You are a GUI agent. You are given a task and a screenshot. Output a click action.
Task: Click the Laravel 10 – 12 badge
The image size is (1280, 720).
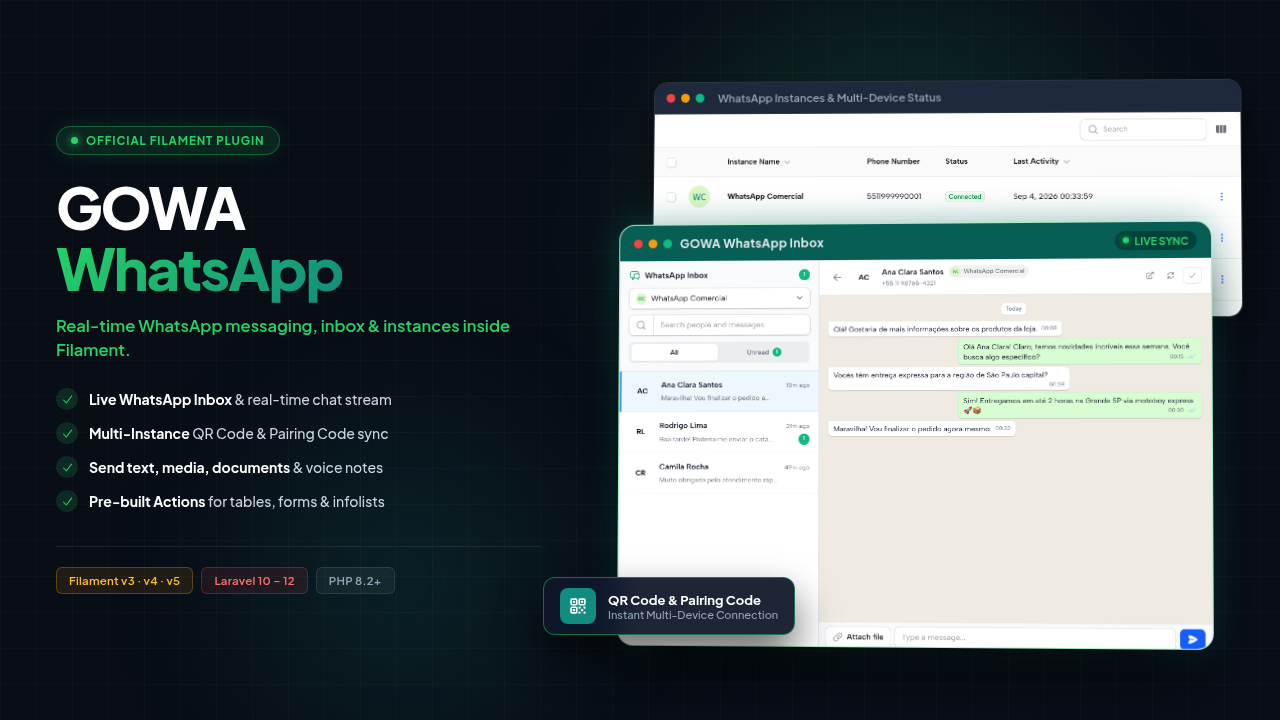(x=254, y=581)
